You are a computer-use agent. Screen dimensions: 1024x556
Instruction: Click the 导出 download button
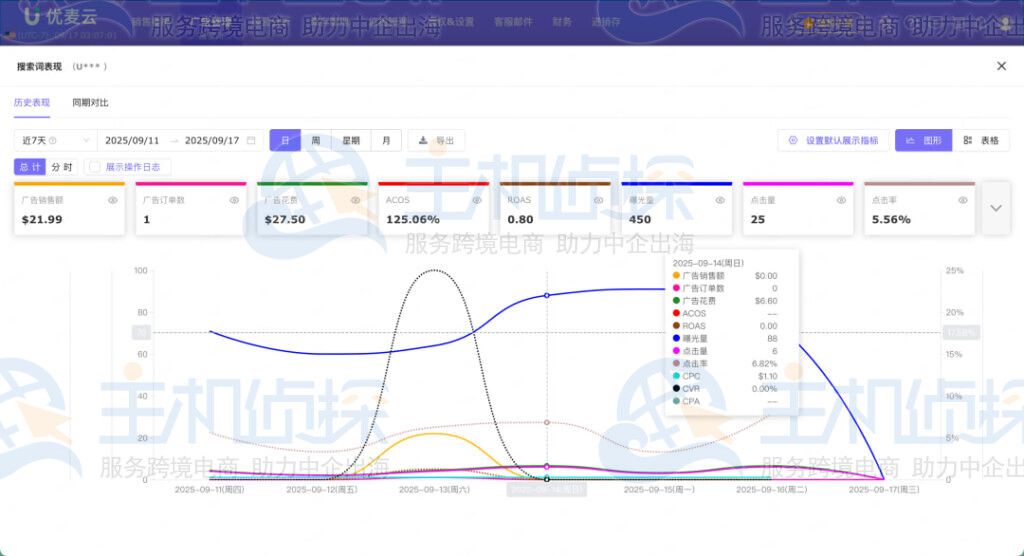tap(436, 141)
